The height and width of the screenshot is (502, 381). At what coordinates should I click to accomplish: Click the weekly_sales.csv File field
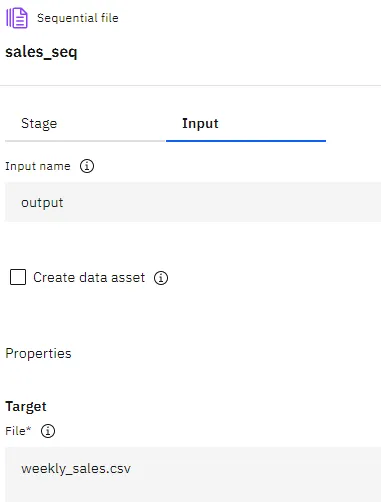point(193,475)
